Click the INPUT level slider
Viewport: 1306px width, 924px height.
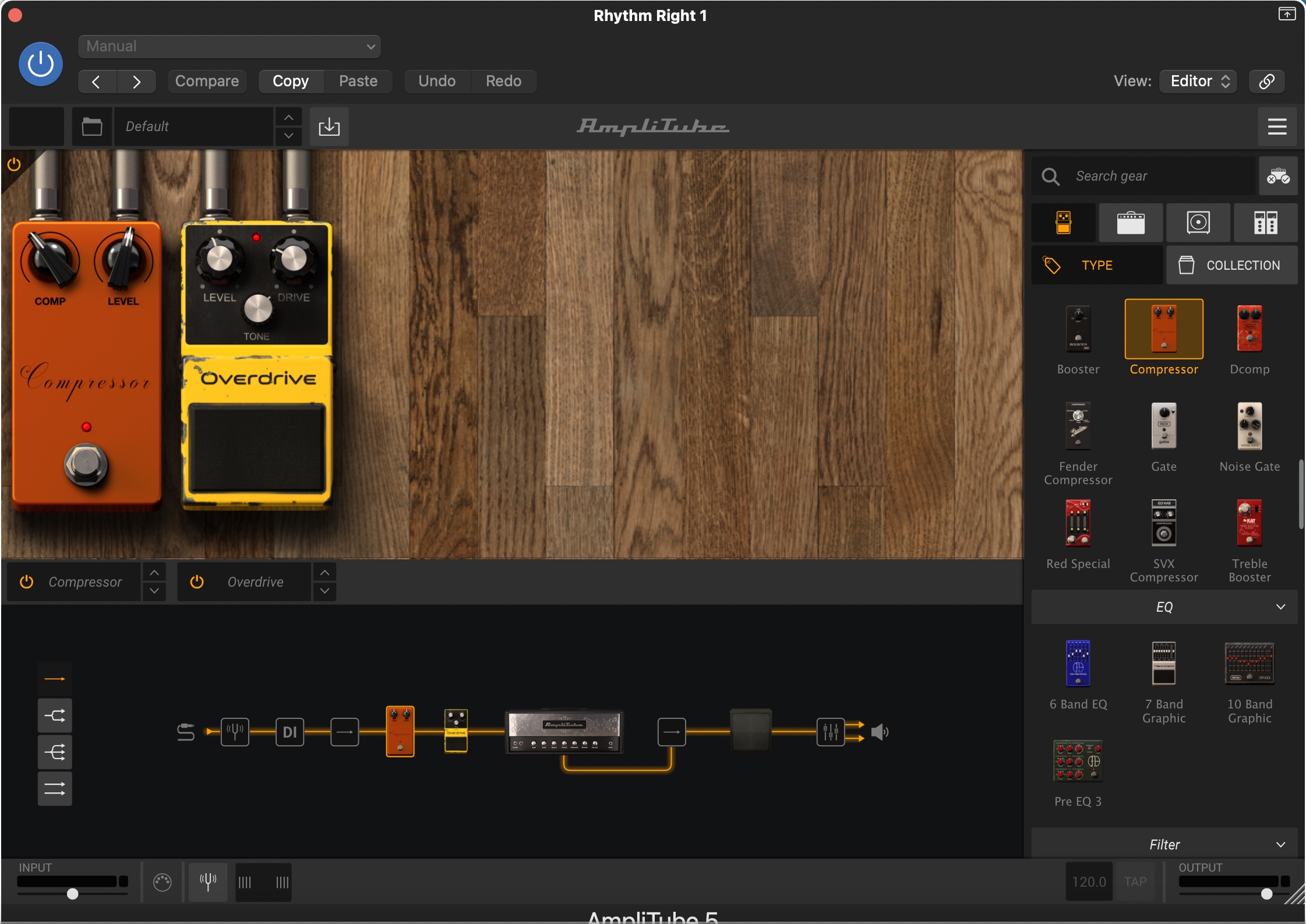coord(73,893)
